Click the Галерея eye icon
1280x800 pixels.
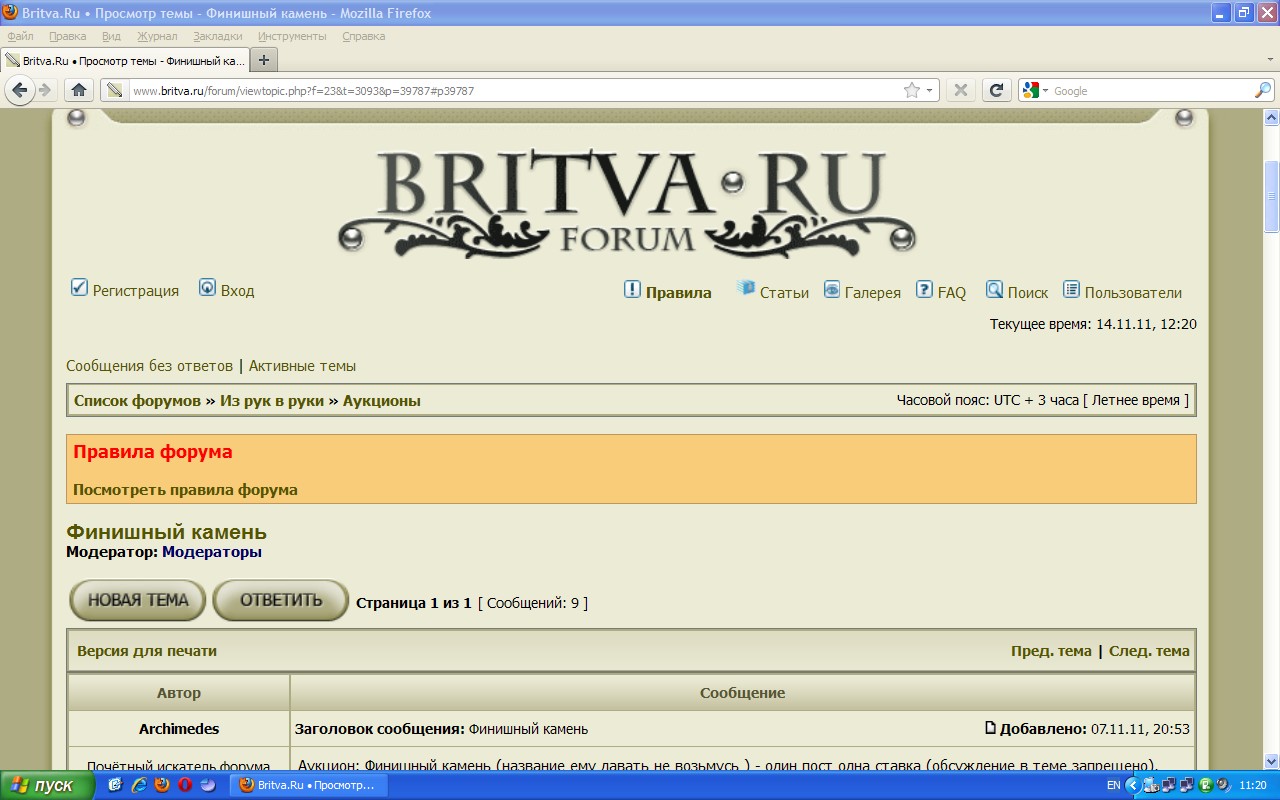[832, 290]
